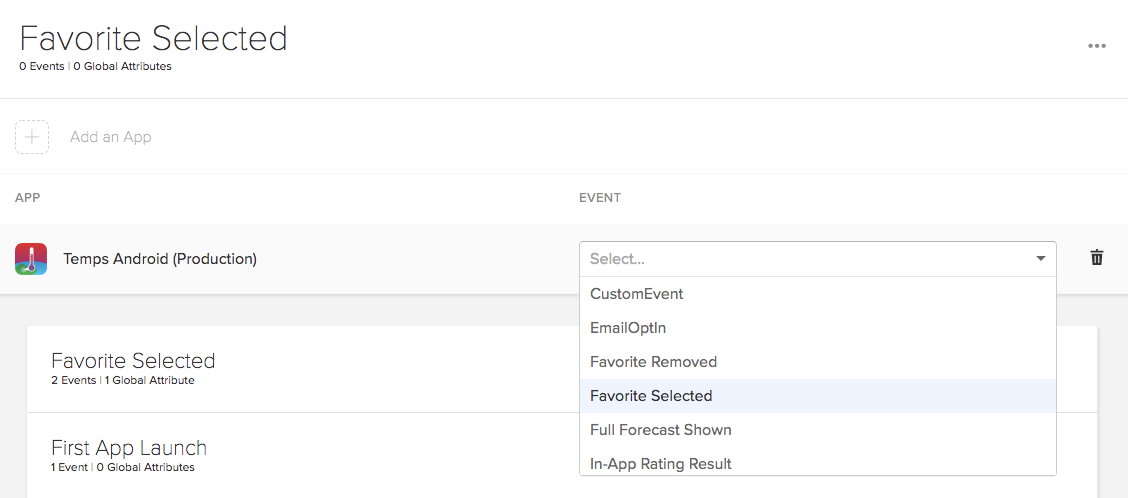Delete the Temps Android row with trash icon
Viewport: 1128px width, 498px height.
[1097, 258]
